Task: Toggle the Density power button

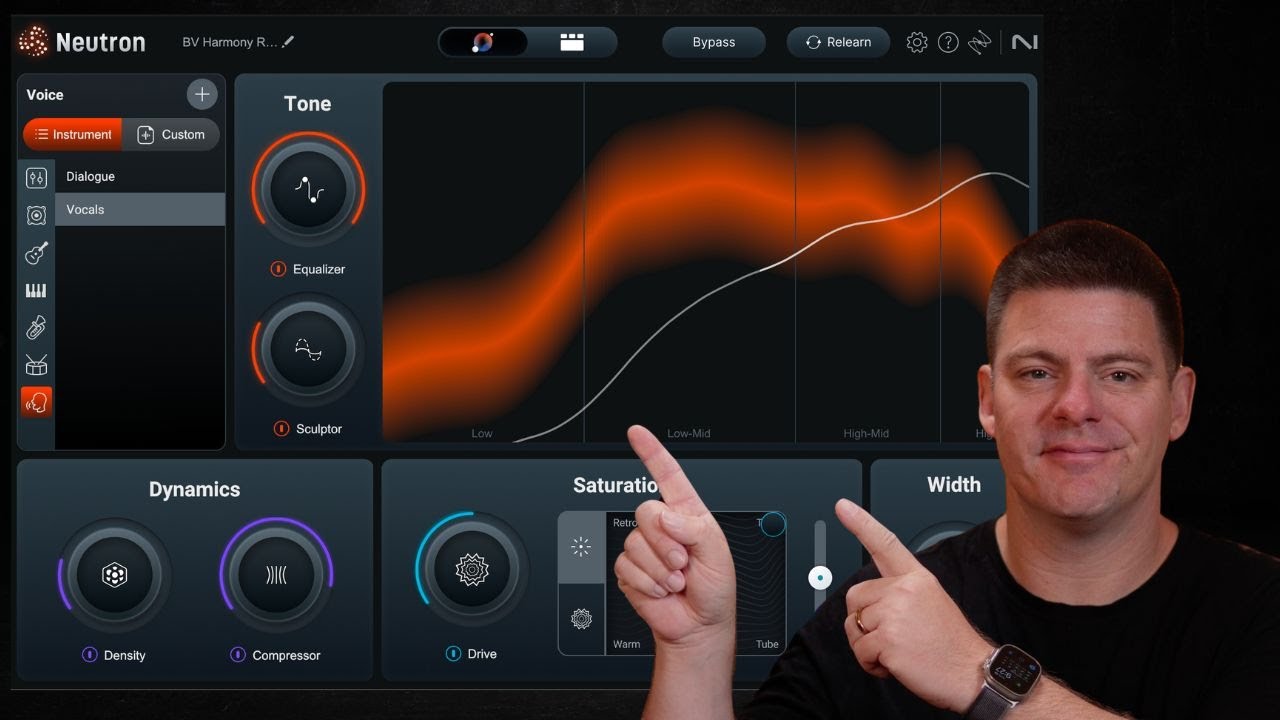Action: tap(89, 655)
